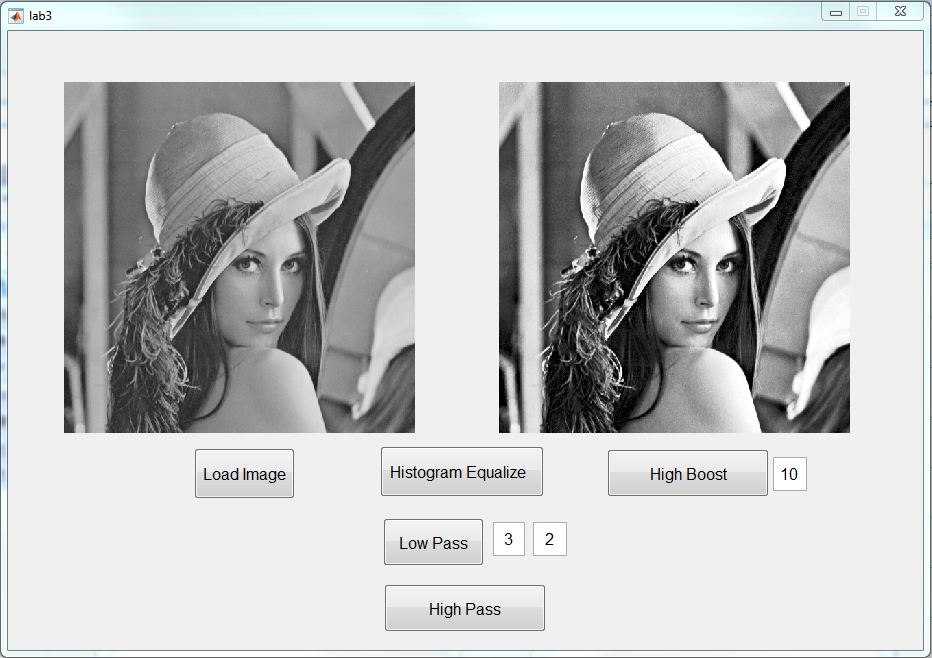Apply Histogram Equalize to the image

coord(461,472)
